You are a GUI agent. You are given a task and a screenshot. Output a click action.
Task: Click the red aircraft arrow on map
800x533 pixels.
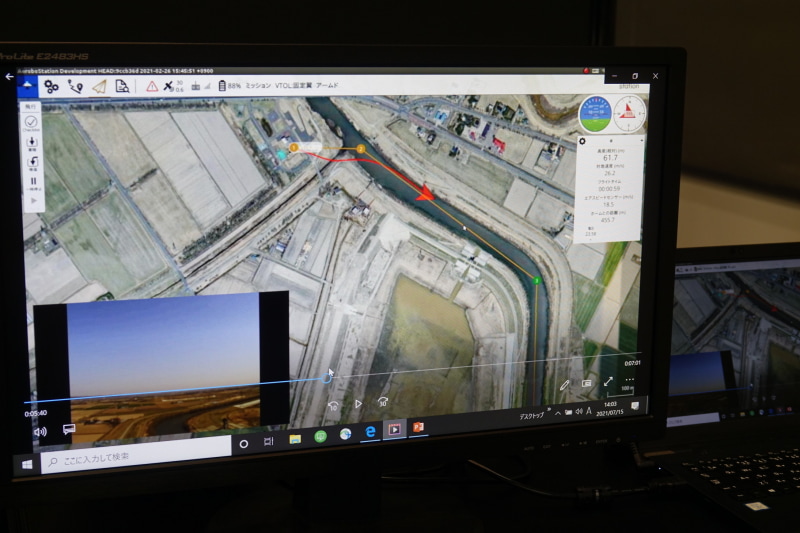[x=424, y=193]
